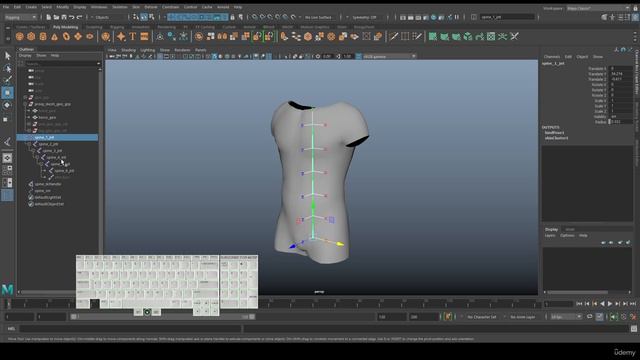Toggle the lock icon beside the Workspace dropdown
This screenshot has width=640, height=360.
point(636,8)
